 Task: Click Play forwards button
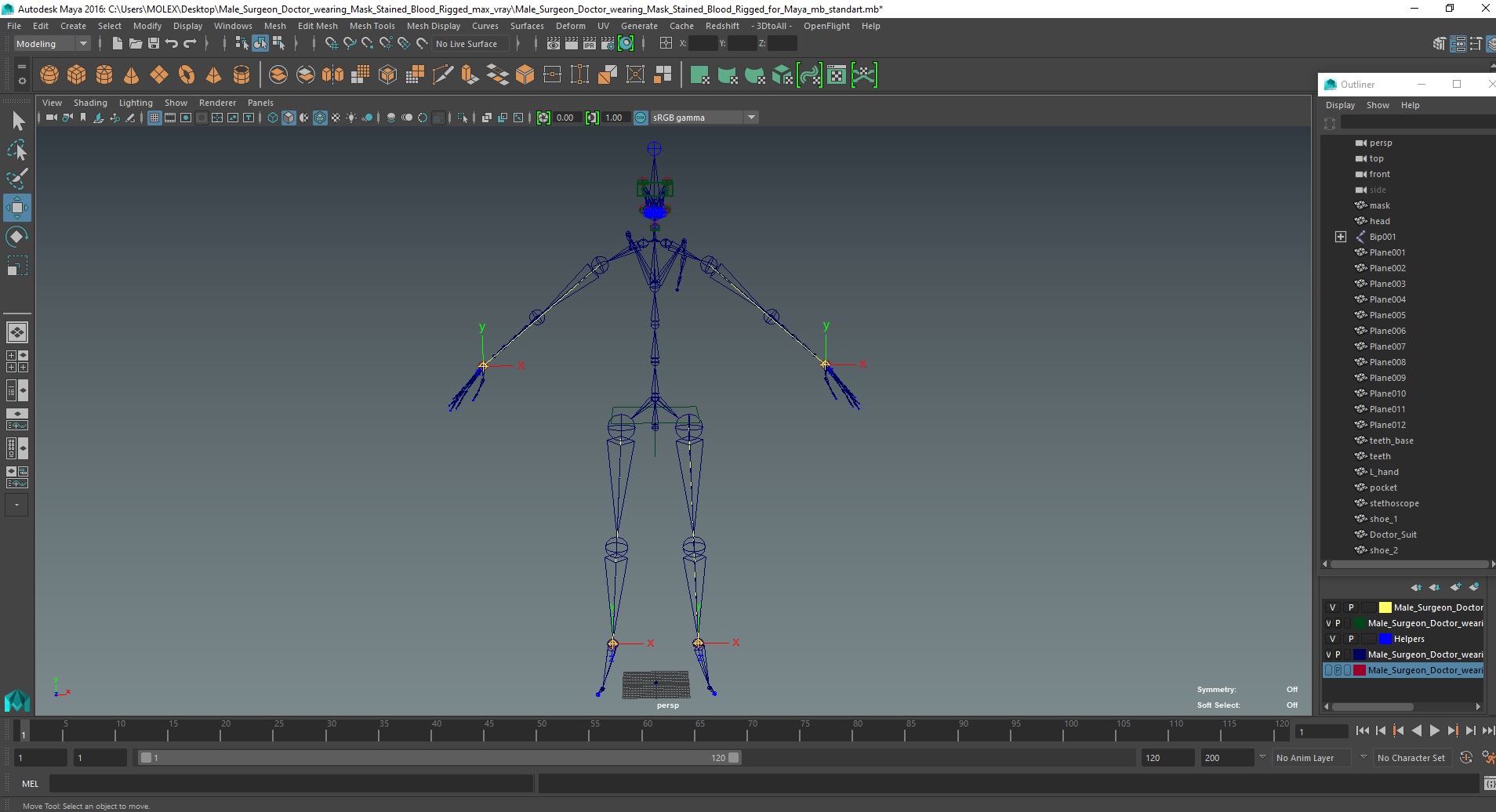1434,730
